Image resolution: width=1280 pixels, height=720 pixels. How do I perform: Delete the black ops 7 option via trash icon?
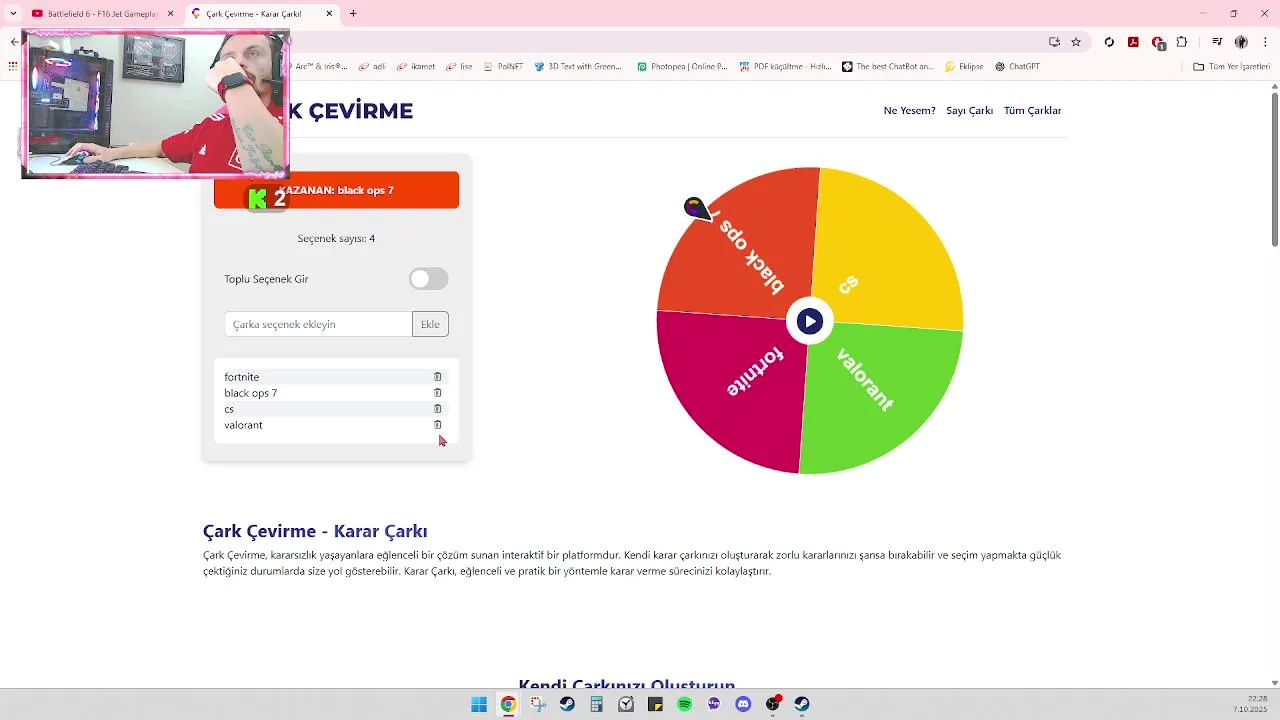tap(437, 393)
